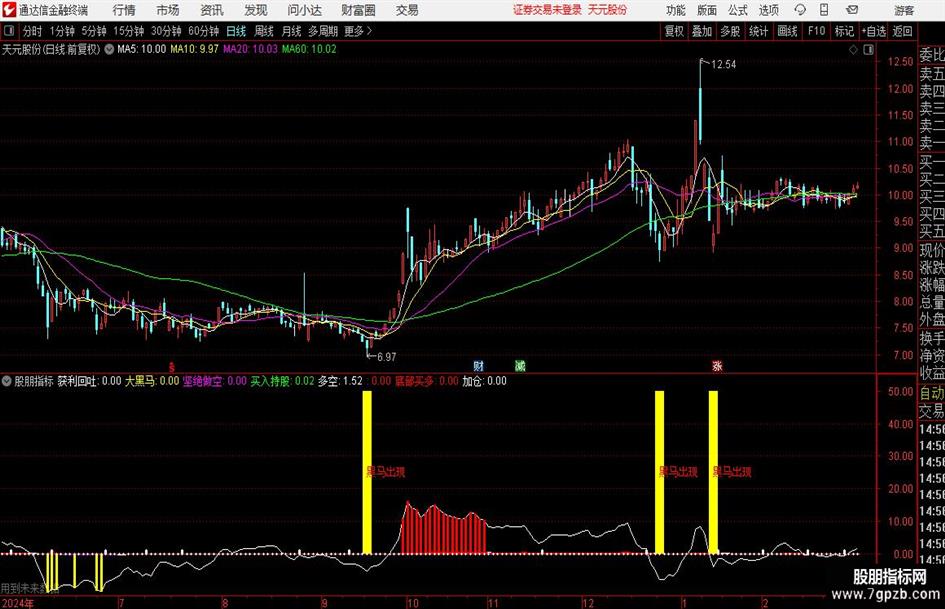The width and height of the screenshot is (945, 609).
Task: Open the mail envelope icon
Action: 852,10
